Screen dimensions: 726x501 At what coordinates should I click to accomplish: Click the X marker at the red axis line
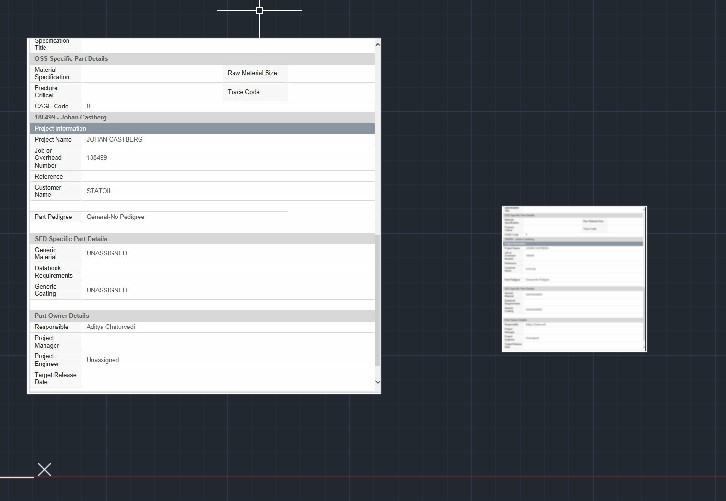[44, 470]
